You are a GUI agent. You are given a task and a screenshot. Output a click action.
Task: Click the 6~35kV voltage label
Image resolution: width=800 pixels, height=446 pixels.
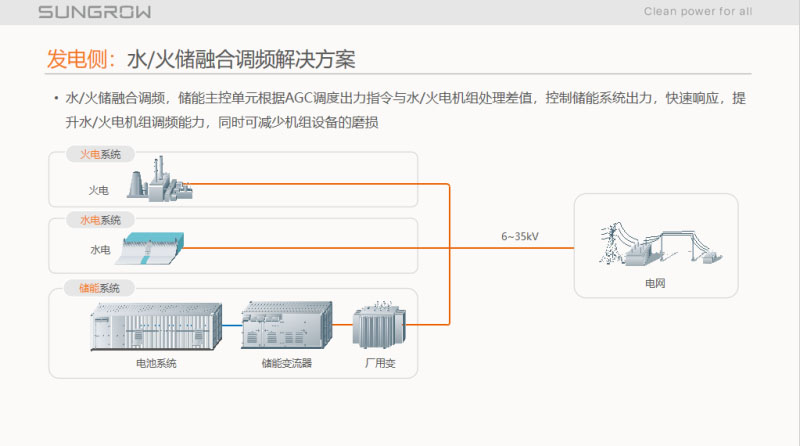coord(520,237)
